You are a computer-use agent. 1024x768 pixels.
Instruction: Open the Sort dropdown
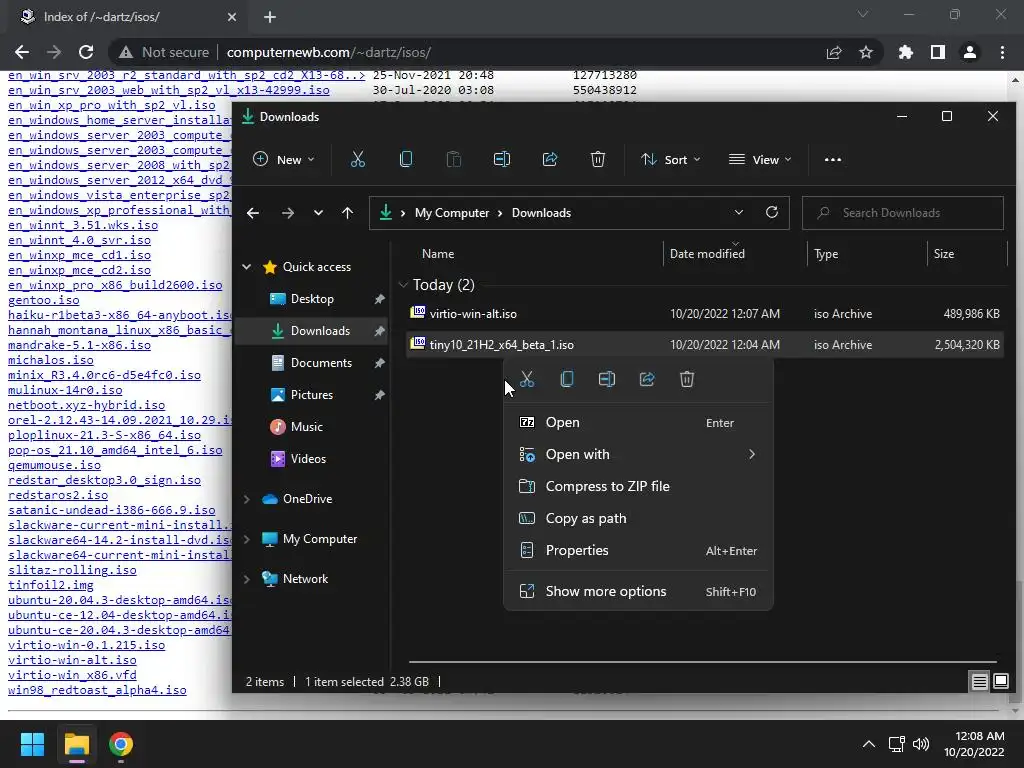pos(670,159)
